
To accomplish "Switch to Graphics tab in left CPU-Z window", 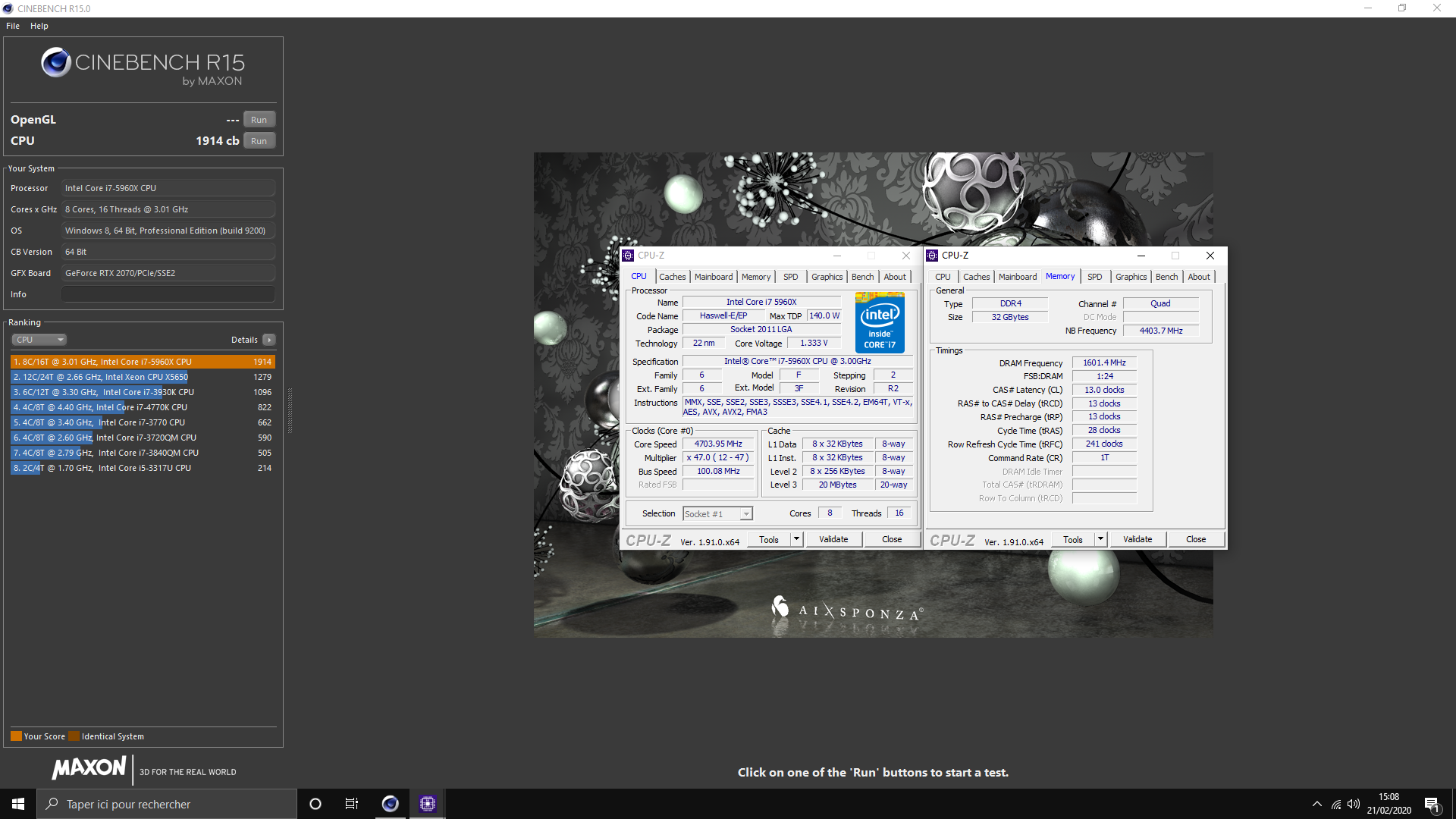I will pos(827,277).
